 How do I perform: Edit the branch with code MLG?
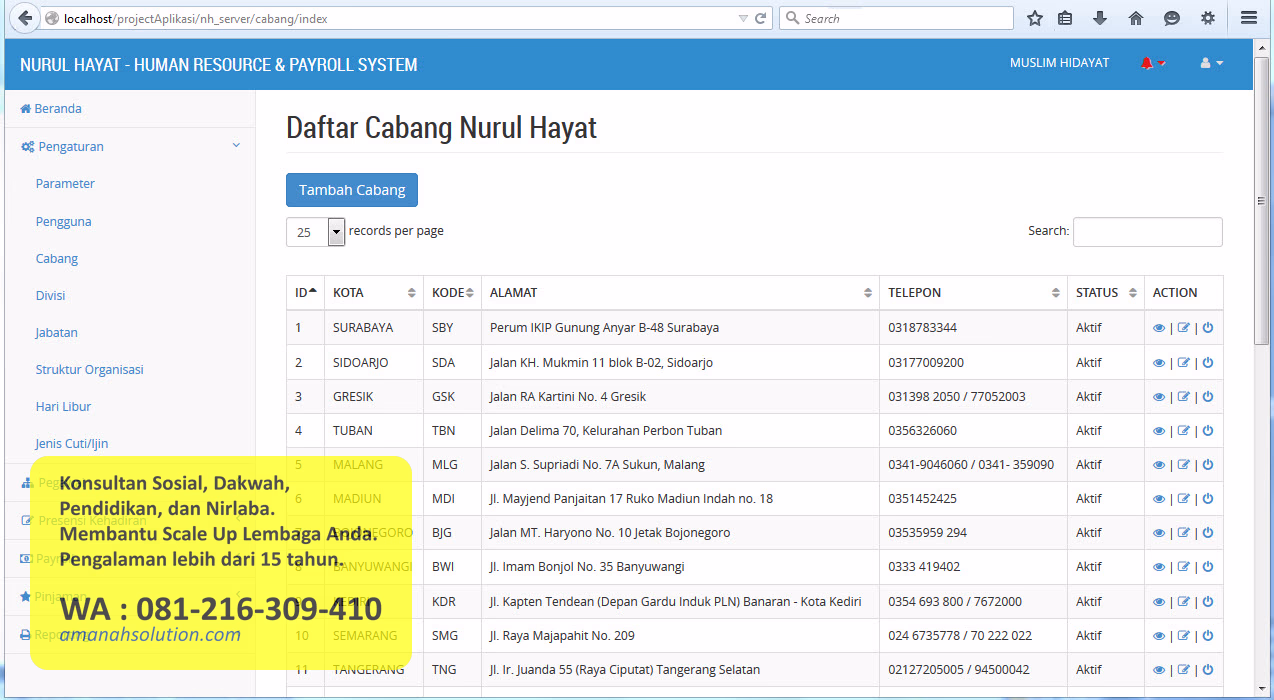click(x=1184, y=465)
